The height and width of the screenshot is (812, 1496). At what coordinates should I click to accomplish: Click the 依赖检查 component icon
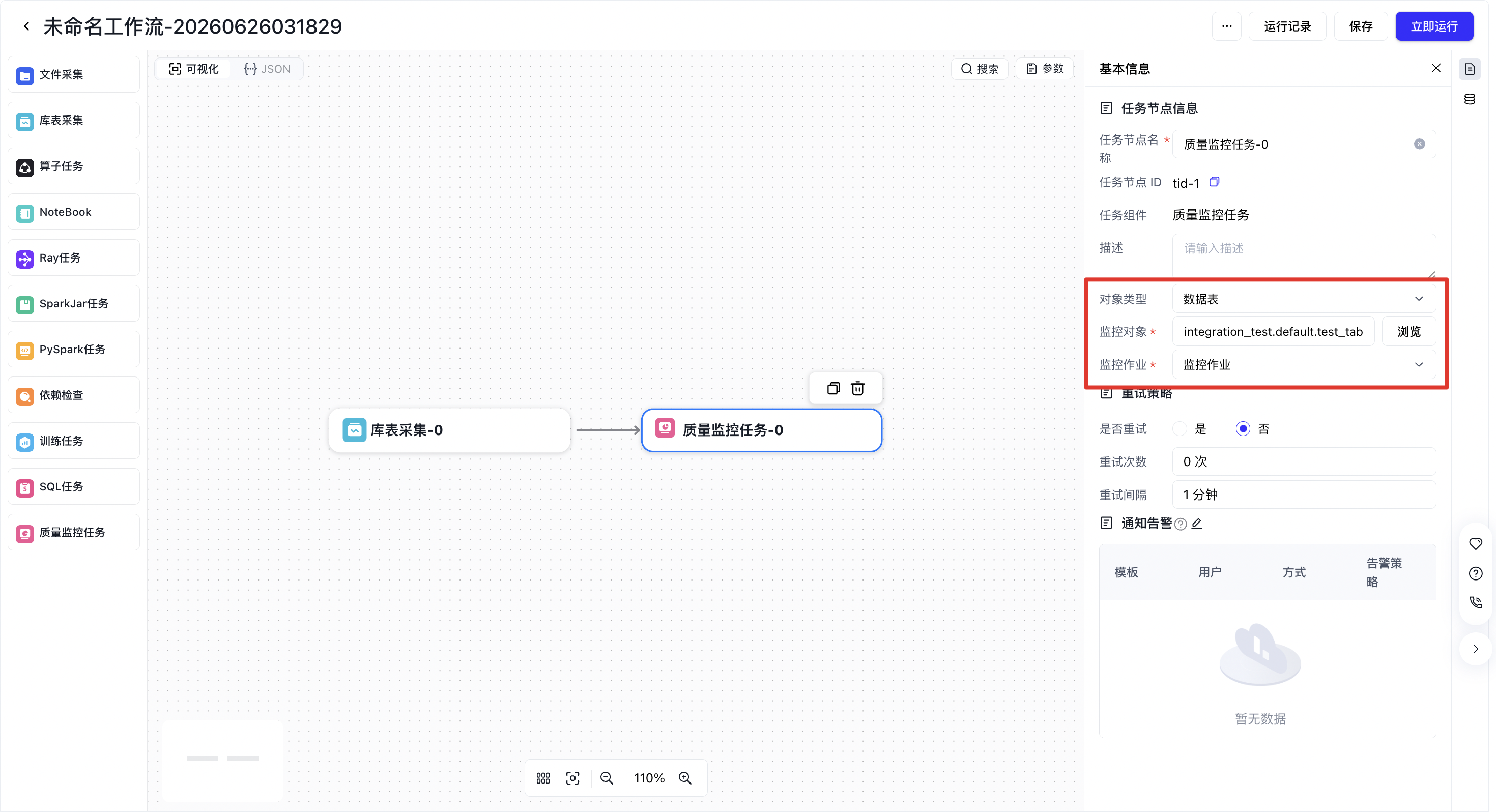(x=24, y=396)
